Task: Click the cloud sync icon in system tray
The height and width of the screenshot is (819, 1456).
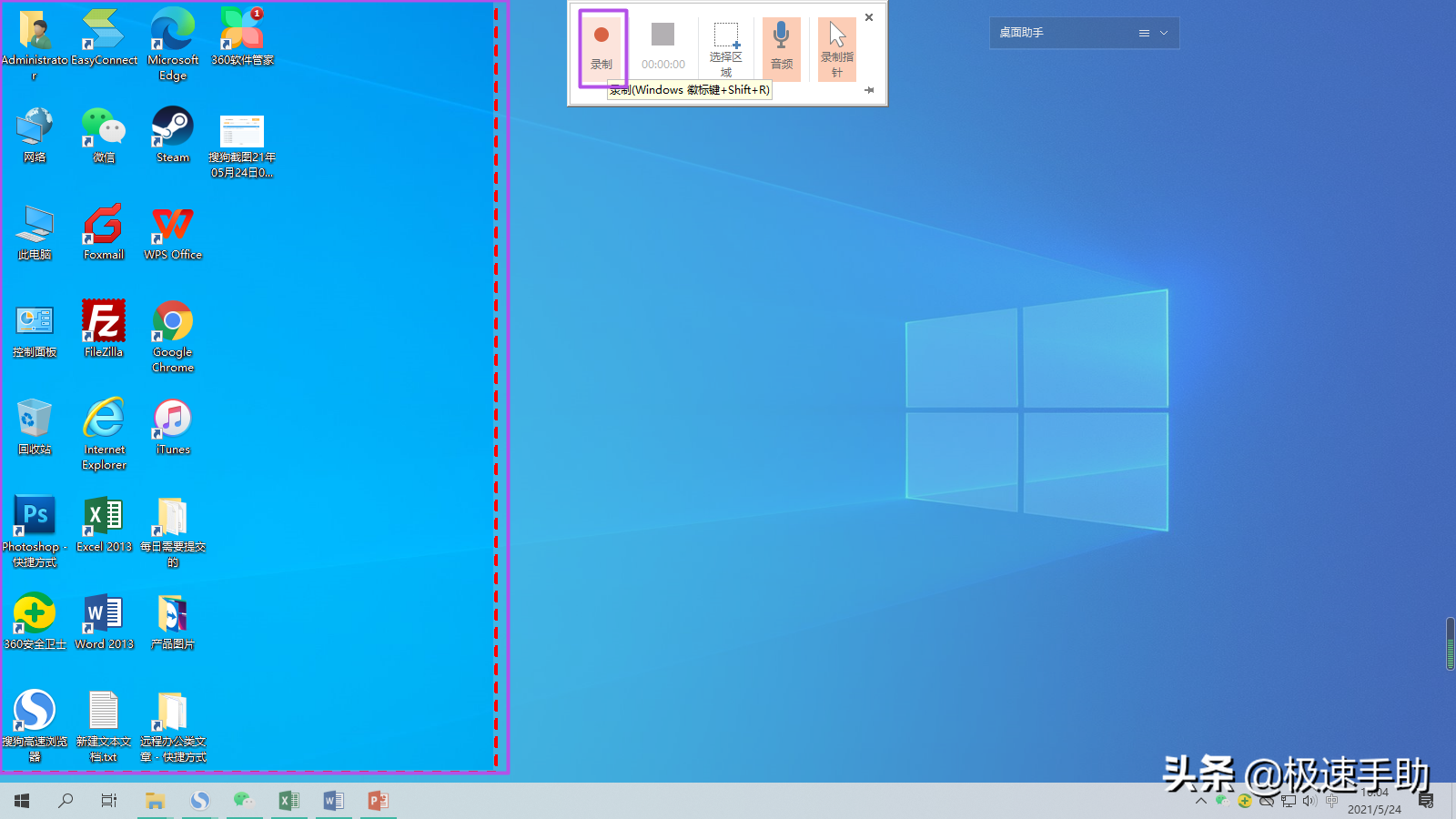Action: pos(1267,801)
